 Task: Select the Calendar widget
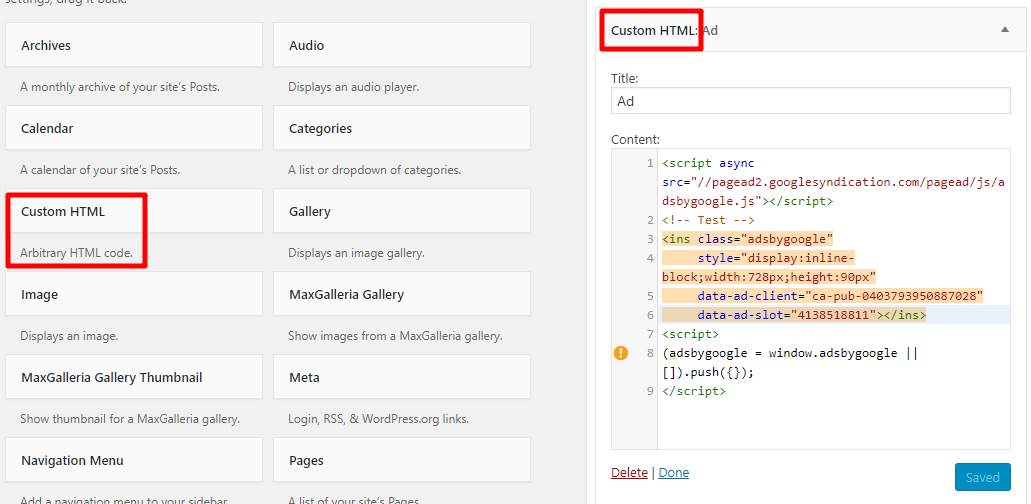(x=133, y=127)
